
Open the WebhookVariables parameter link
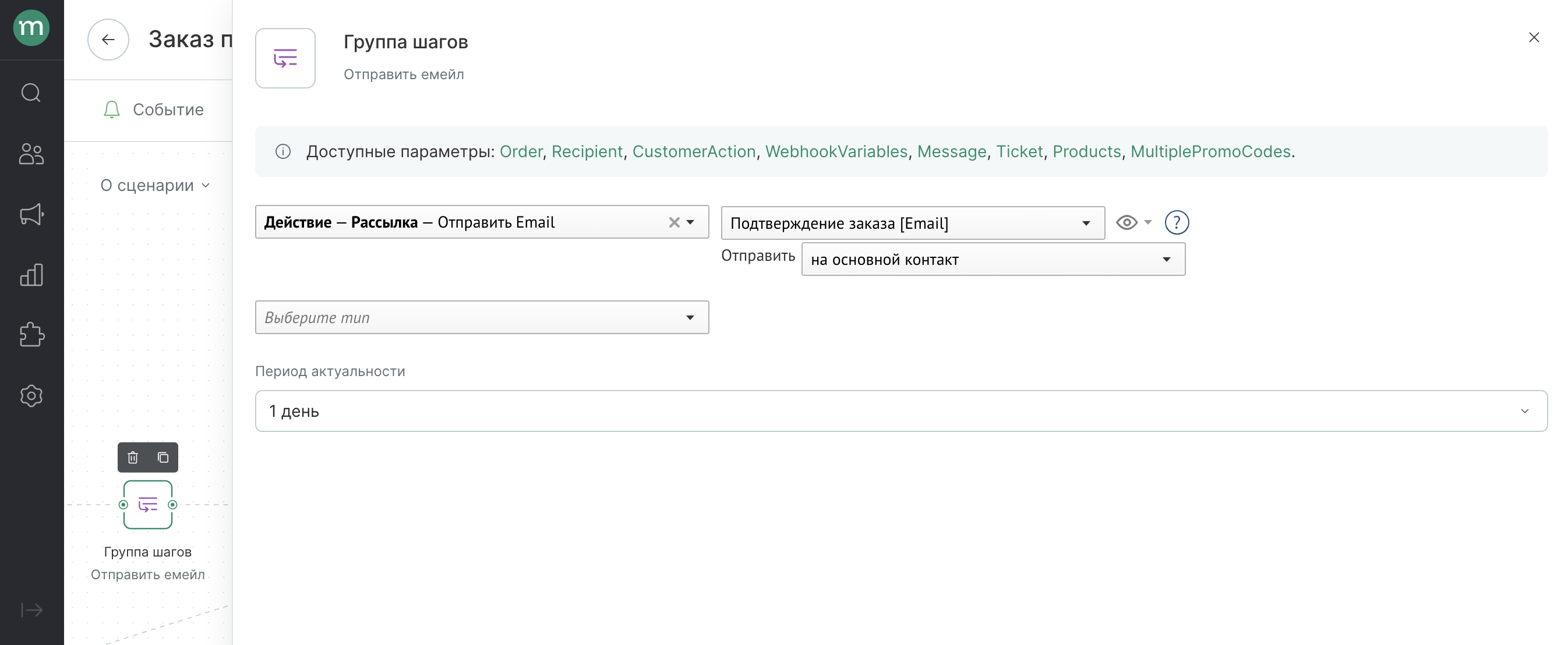tap(836, 151)
